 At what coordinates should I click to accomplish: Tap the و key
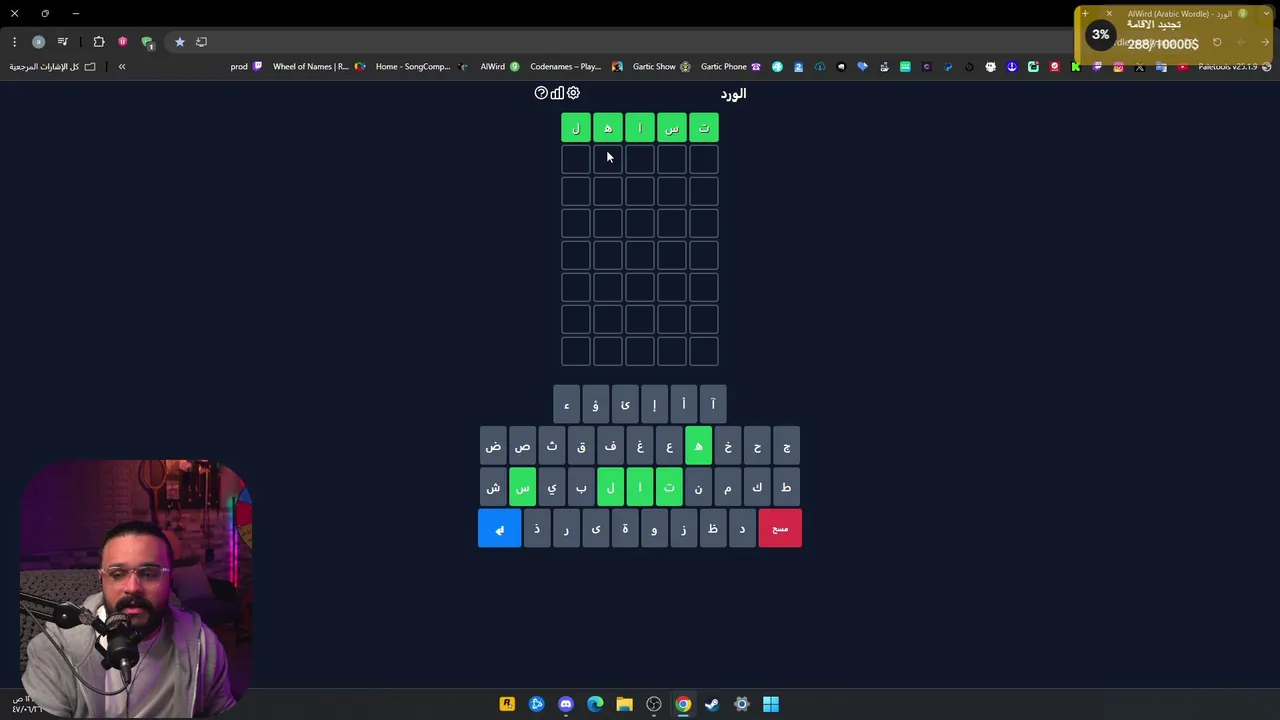point(654,528)
